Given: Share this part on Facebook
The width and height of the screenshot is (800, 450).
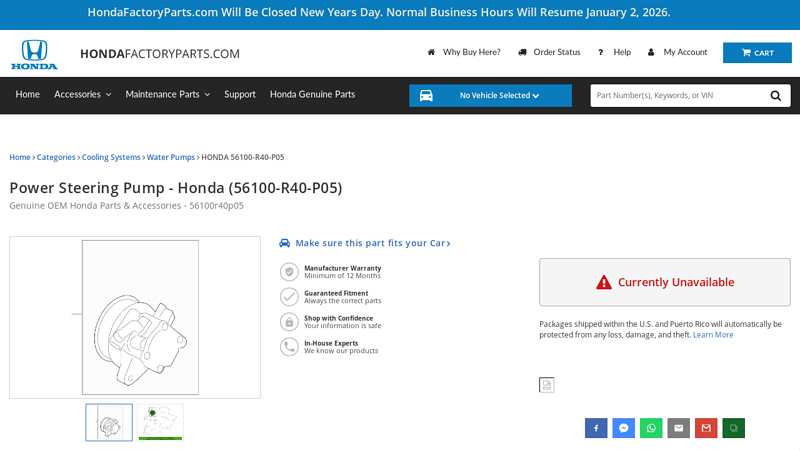Looking at the screenshot, I should [x=596, y=428].
